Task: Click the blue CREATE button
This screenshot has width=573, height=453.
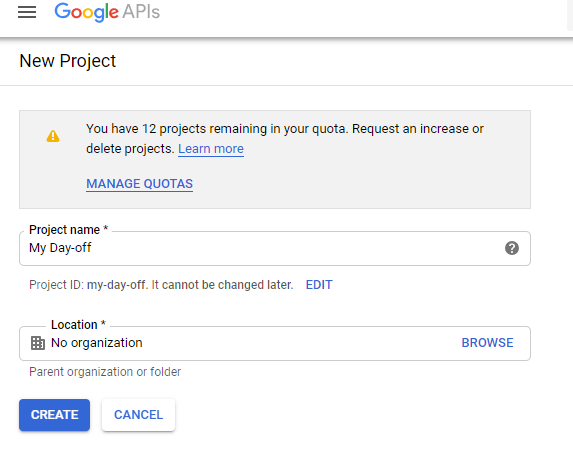Action: pos(54,415)
